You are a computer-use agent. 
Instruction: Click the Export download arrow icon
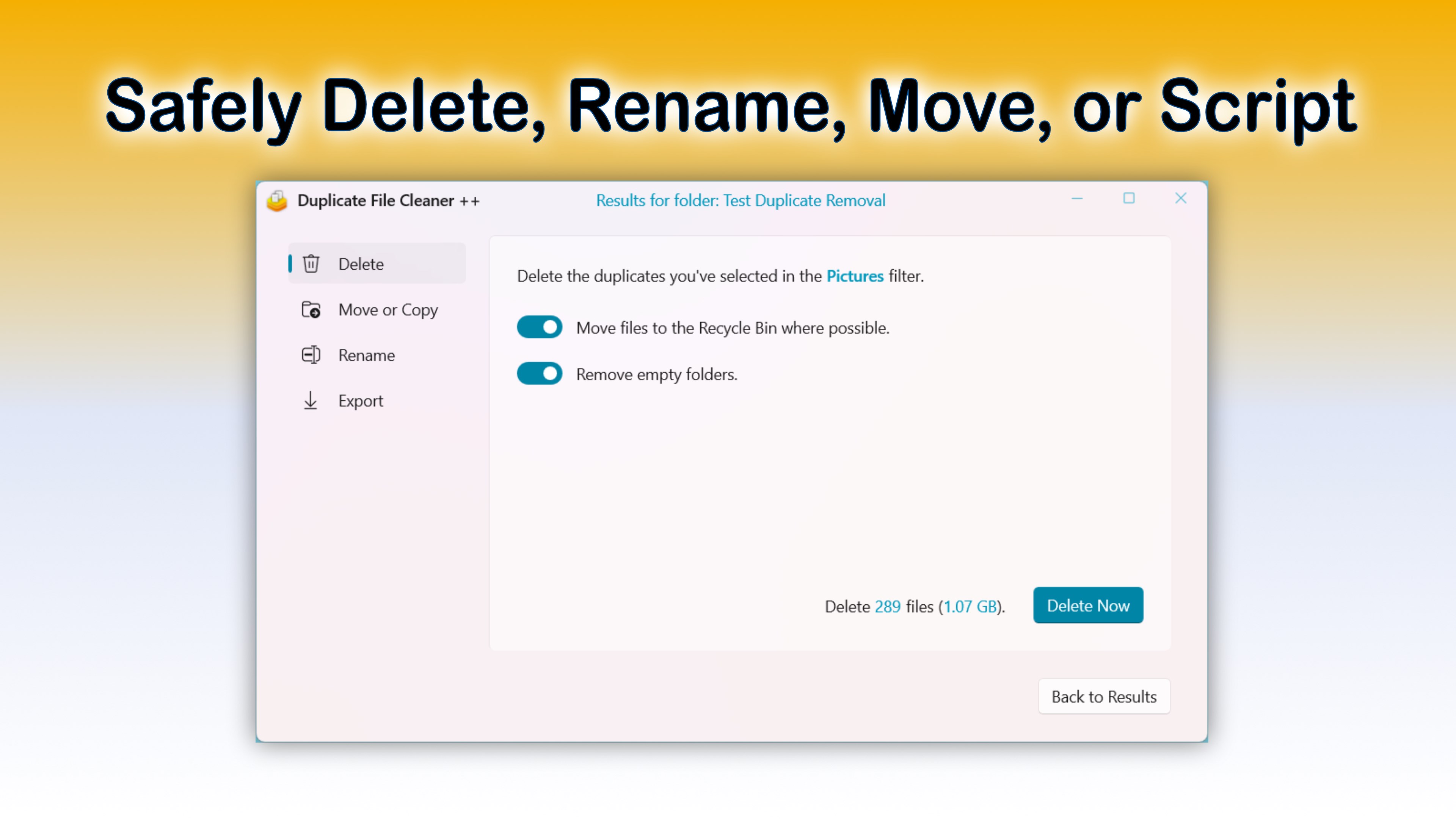[310, 401]
